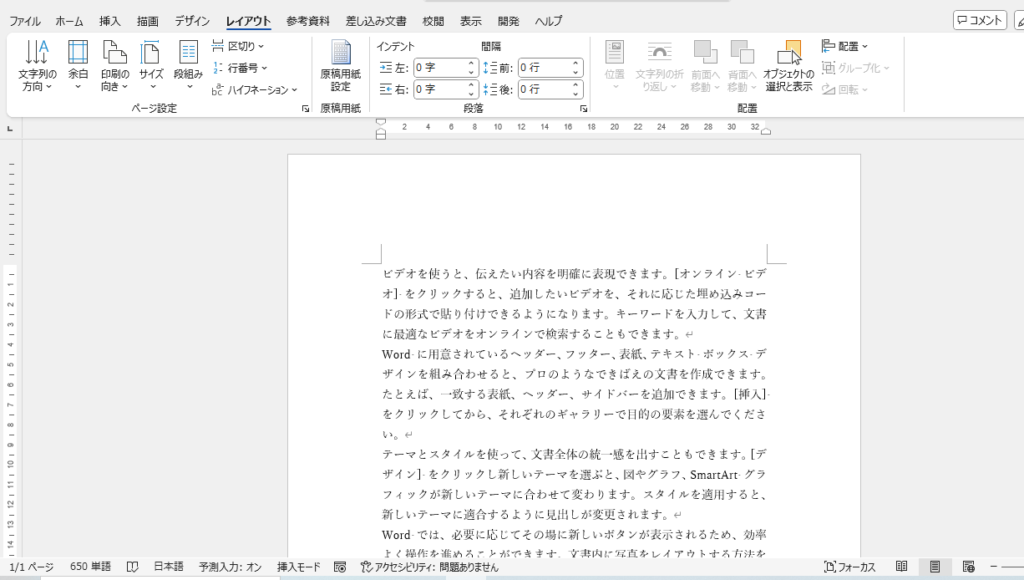Open the 文字列の方向 text direction menu

37,65
